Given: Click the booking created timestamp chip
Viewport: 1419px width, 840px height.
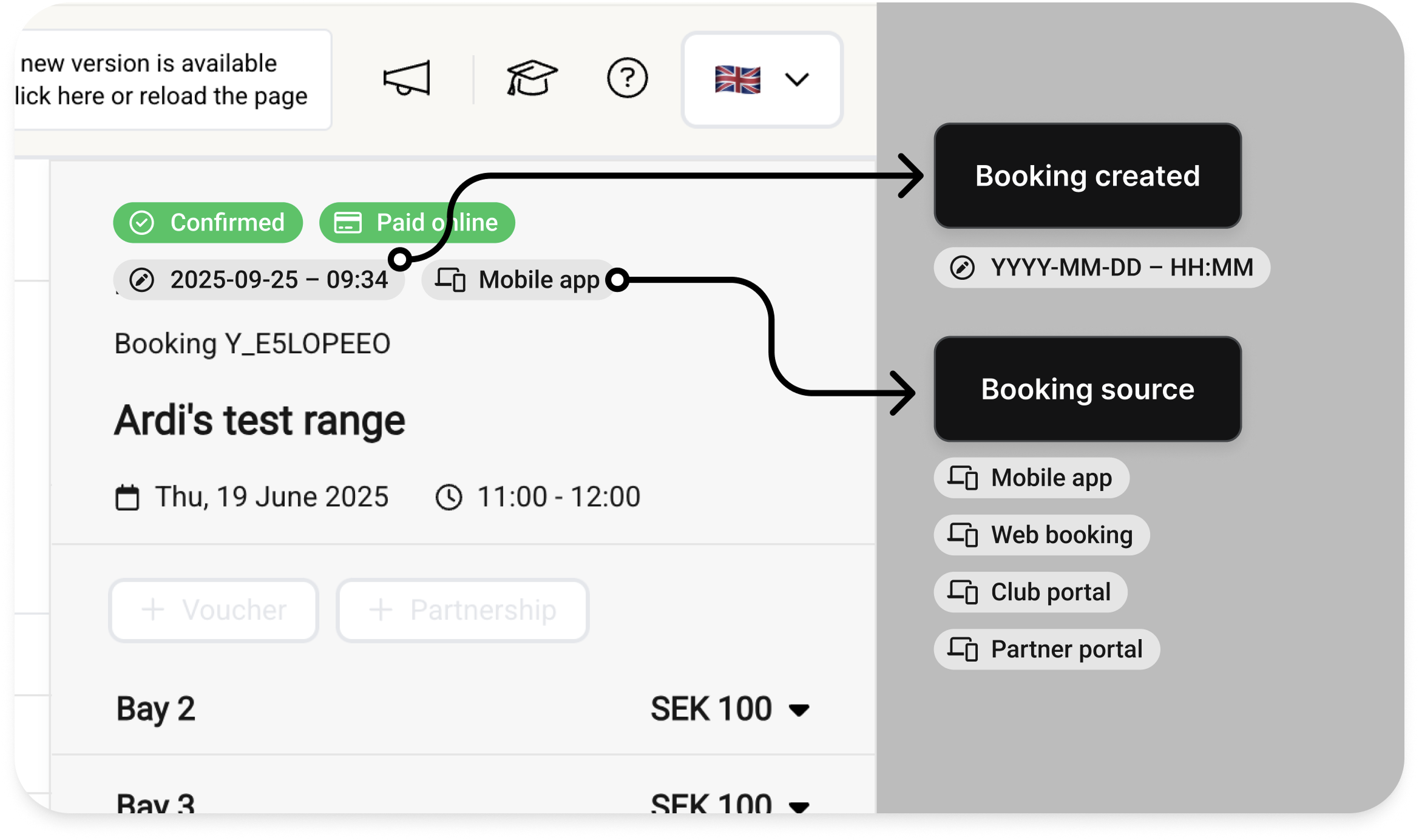Looking at the screenshot, I should pos(259,280).
